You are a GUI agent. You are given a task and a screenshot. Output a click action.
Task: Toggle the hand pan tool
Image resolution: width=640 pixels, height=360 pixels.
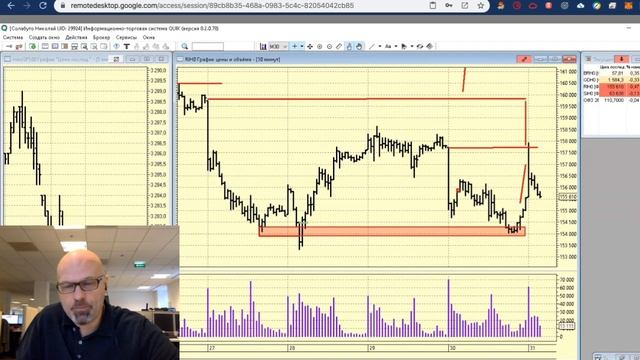coord(359,46)
